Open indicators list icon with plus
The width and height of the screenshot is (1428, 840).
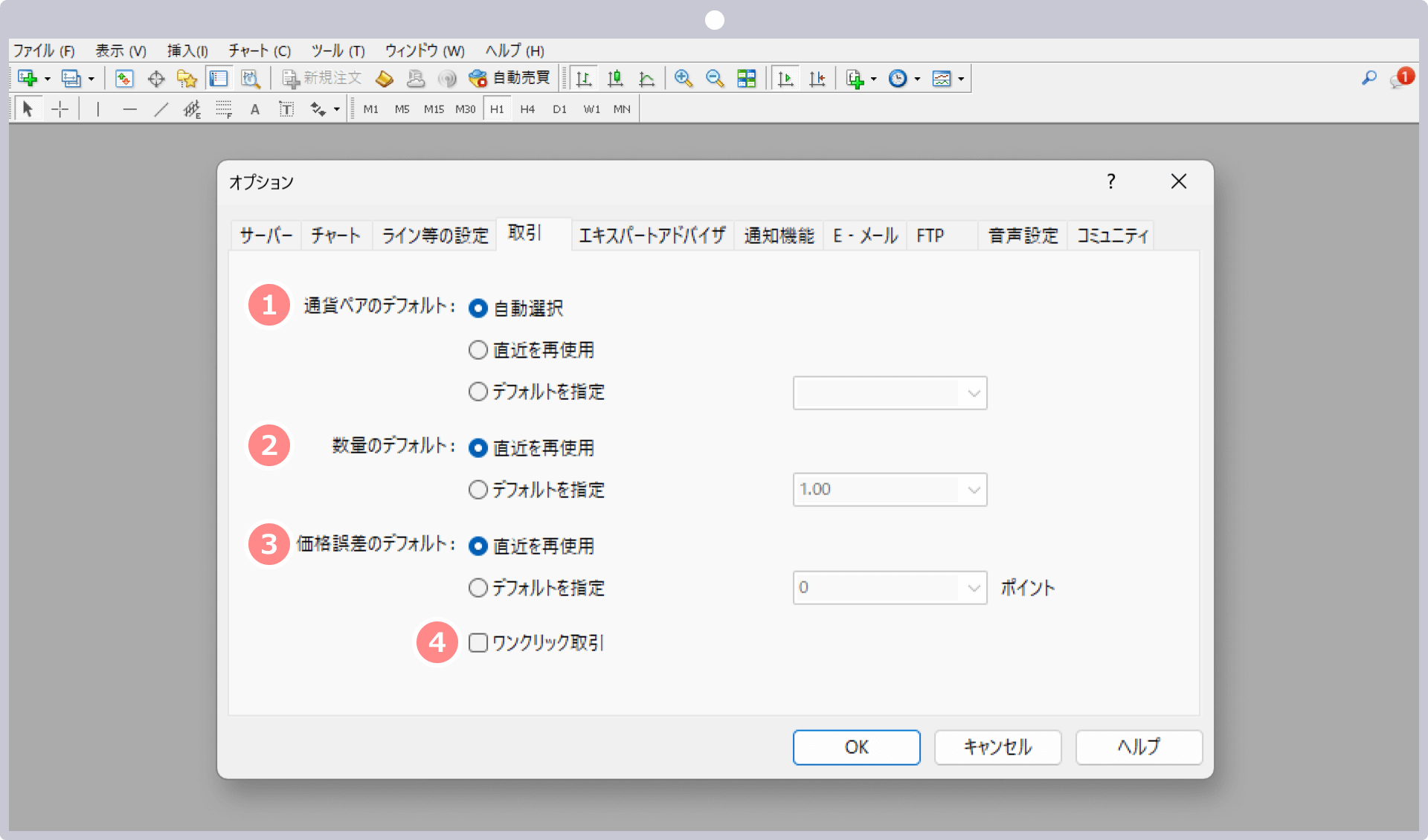pos(855,78)
